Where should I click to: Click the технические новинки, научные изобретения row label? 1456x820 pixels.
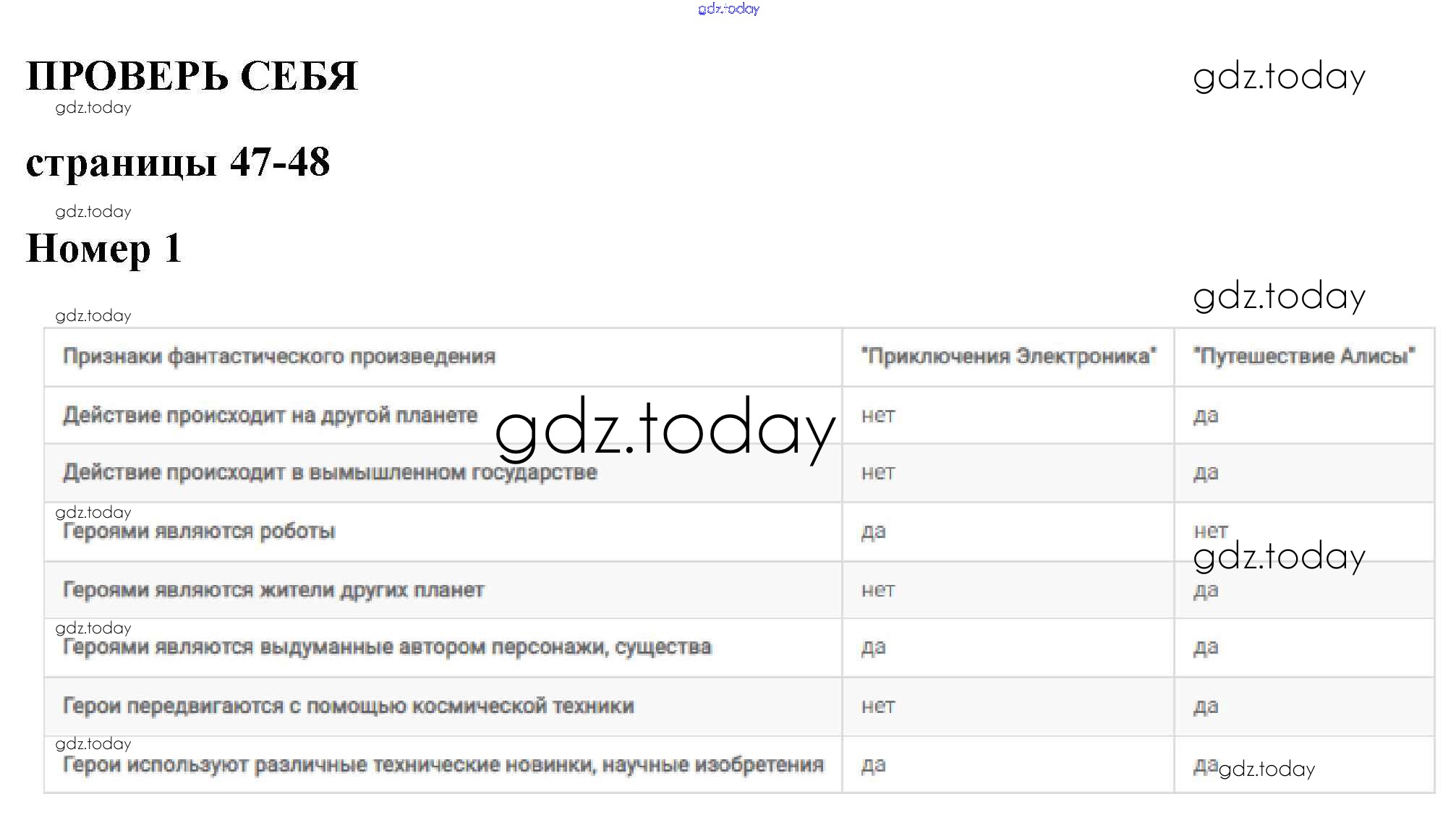point(443,765)
